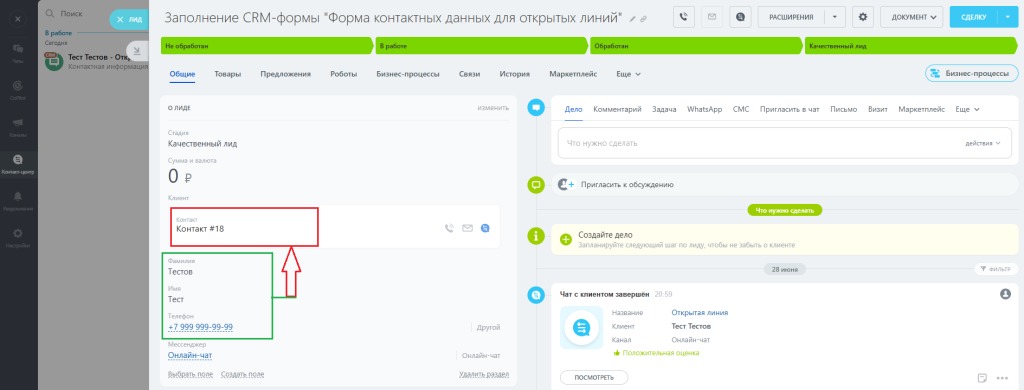Click the Создать поле link
The image size is (1024, 390).
242,374
